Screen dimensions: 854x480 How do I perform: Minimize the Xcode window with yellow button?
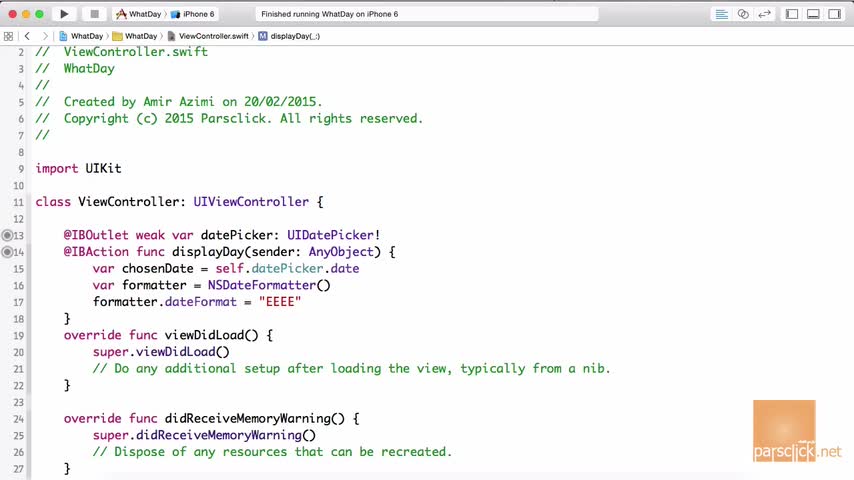click(x=26, y=14)
